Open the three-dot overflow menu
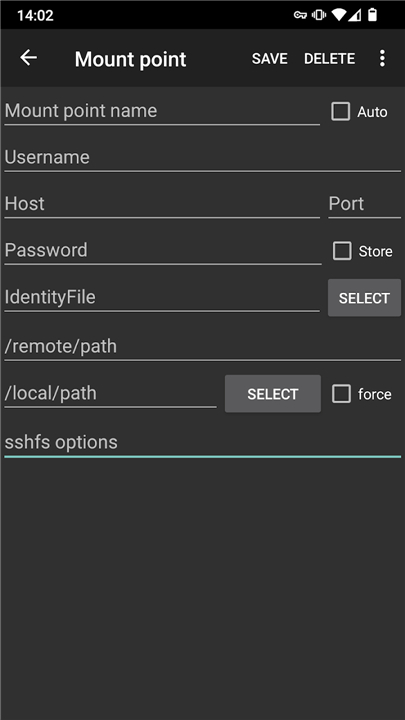405x720 pixels. 382,58
